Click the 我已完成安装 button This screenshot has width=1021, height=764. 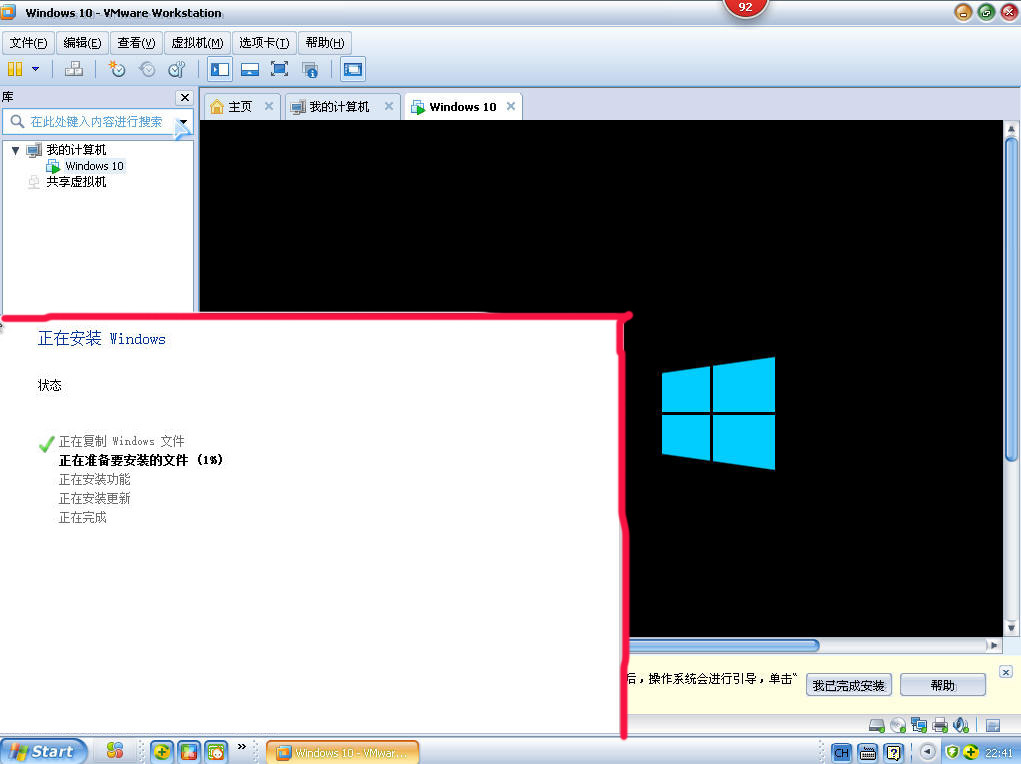(848, 685)
